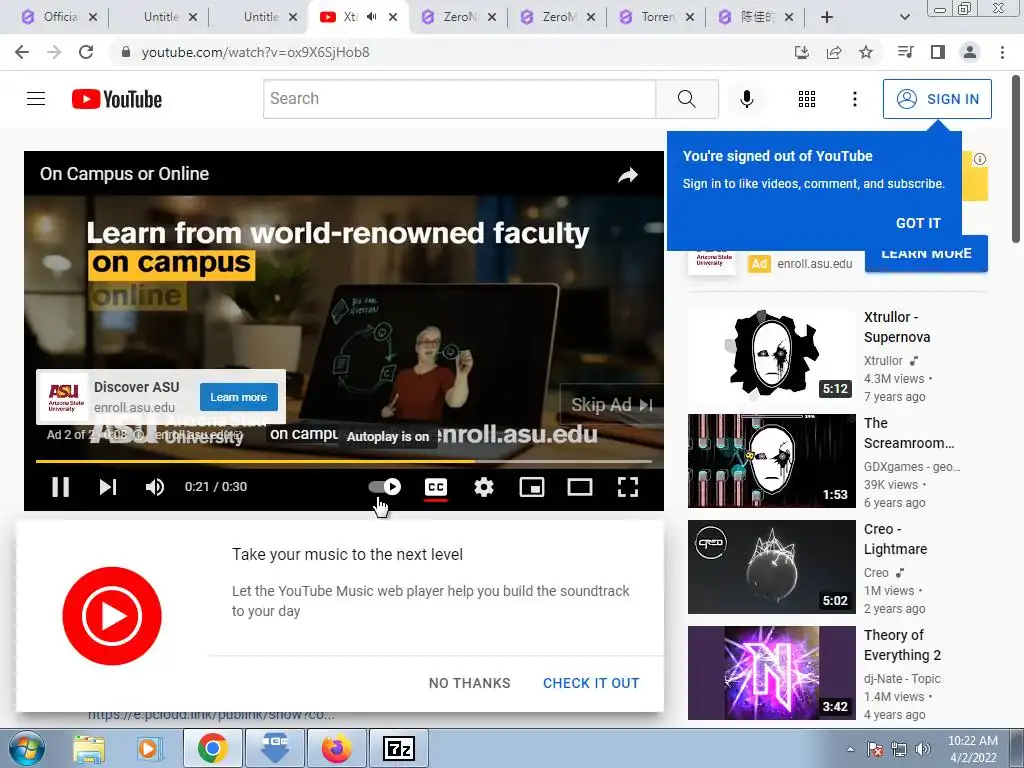Click NO THANKS on music promo
1024x768 pixels.
[x=470, y=683]
